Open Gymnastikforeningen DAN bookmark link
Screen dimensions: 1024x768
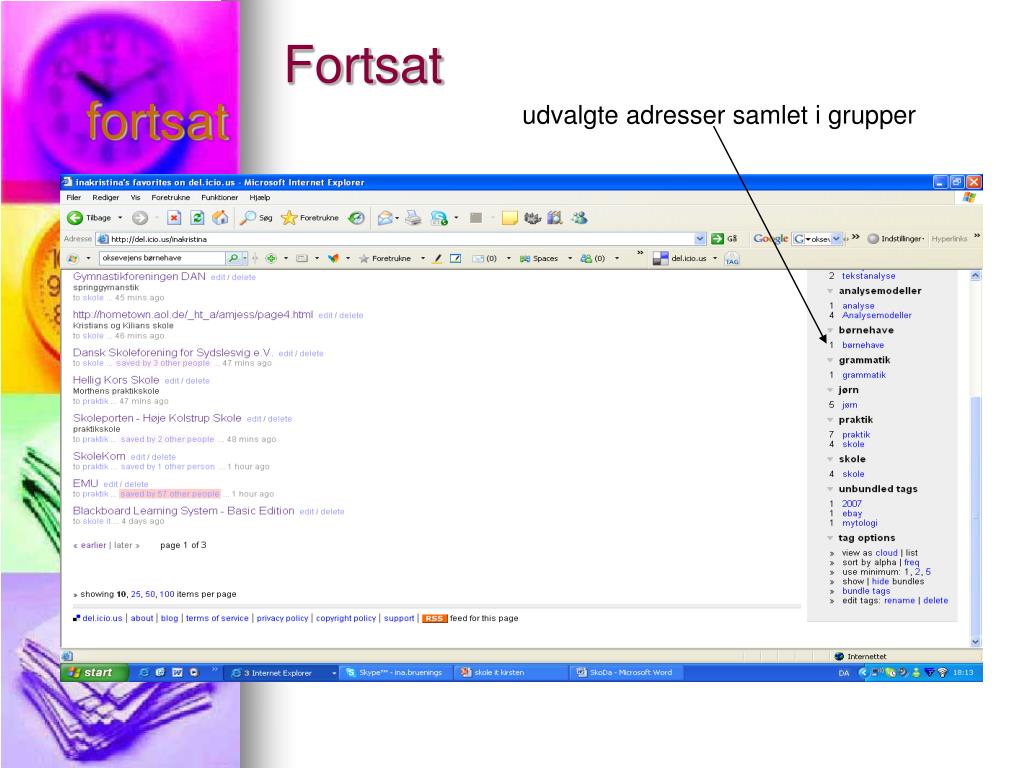(x=139, y=276)
